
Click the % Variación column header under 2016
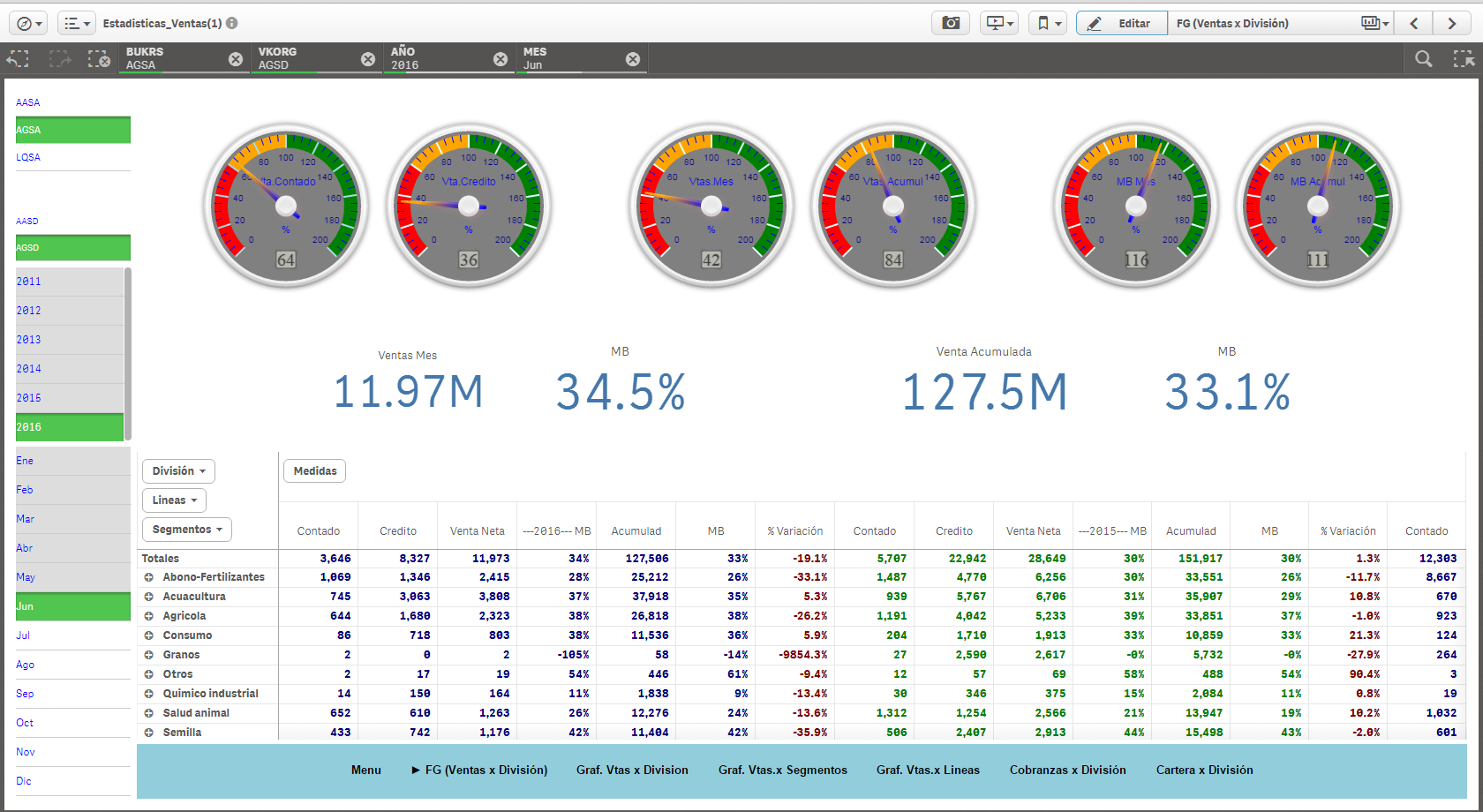pyautogui.click(x=794, y=531)
